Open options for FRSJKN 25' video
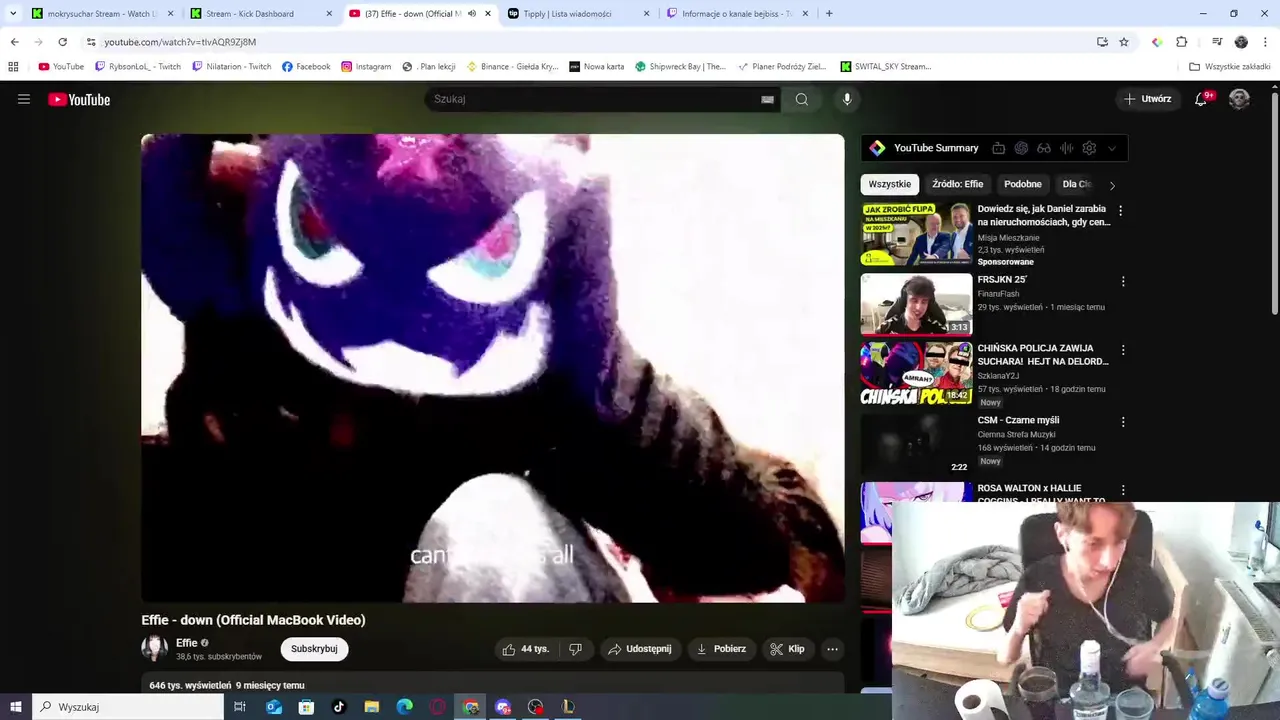The height and width of the screenshot is (720, 1280). click(1123, 281)
